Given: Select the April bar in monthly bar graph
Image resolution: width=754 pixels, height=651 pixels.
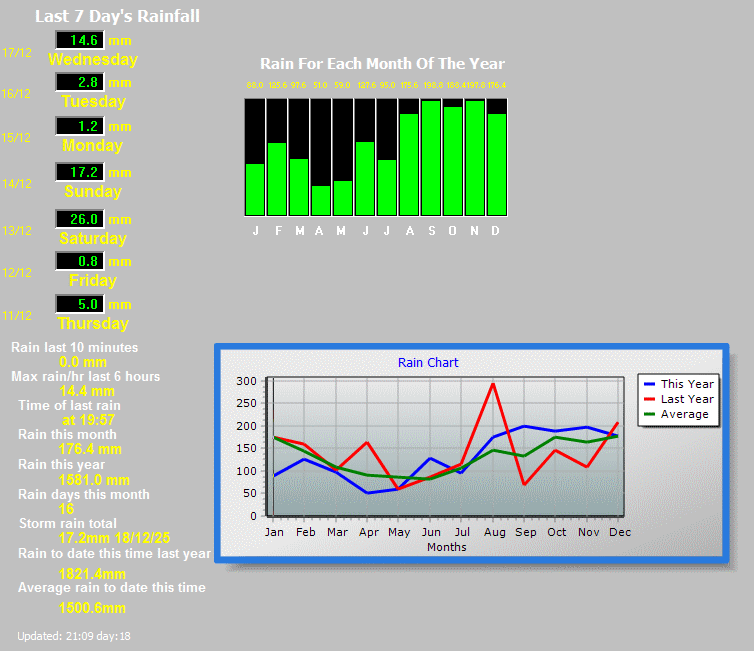Looking at the screenshot, I should [x=321, y=200].
